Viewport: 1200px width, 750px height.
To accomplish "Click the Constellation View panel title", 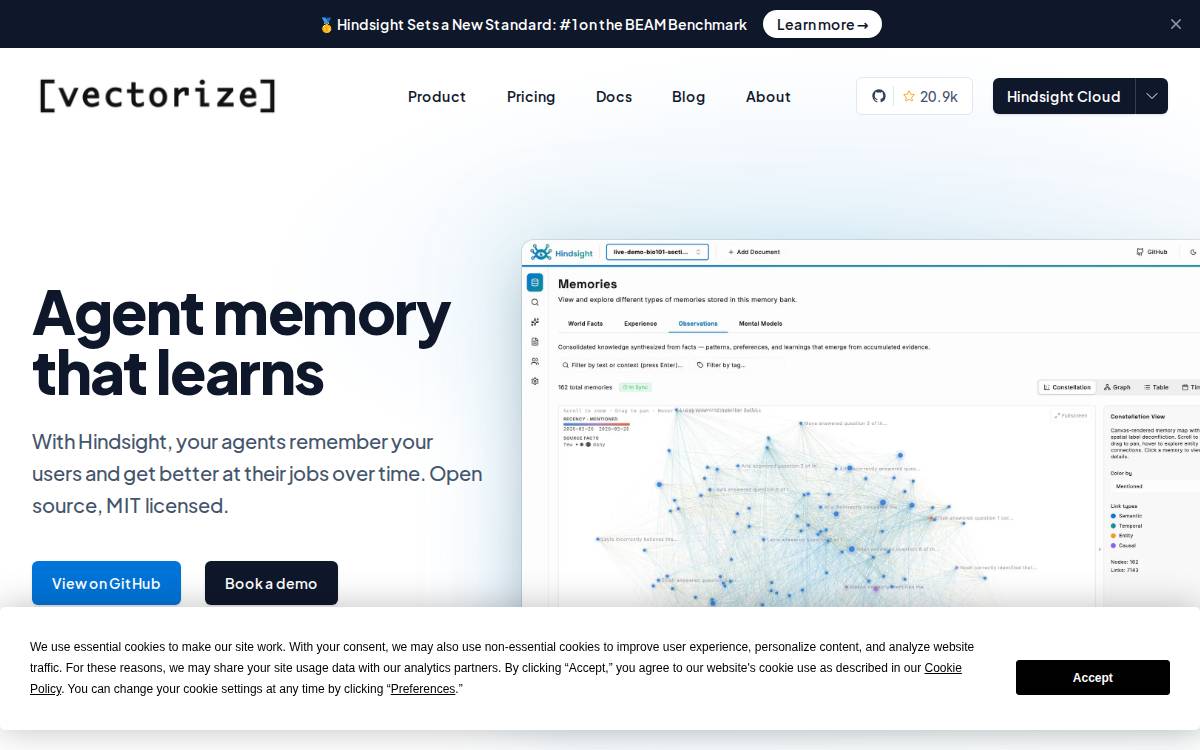I will 1138,416.
